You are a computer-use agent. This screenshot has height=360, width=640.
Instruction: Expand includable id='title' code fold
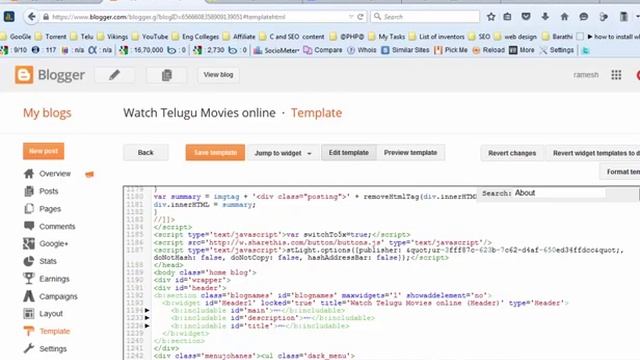(147, 326)
